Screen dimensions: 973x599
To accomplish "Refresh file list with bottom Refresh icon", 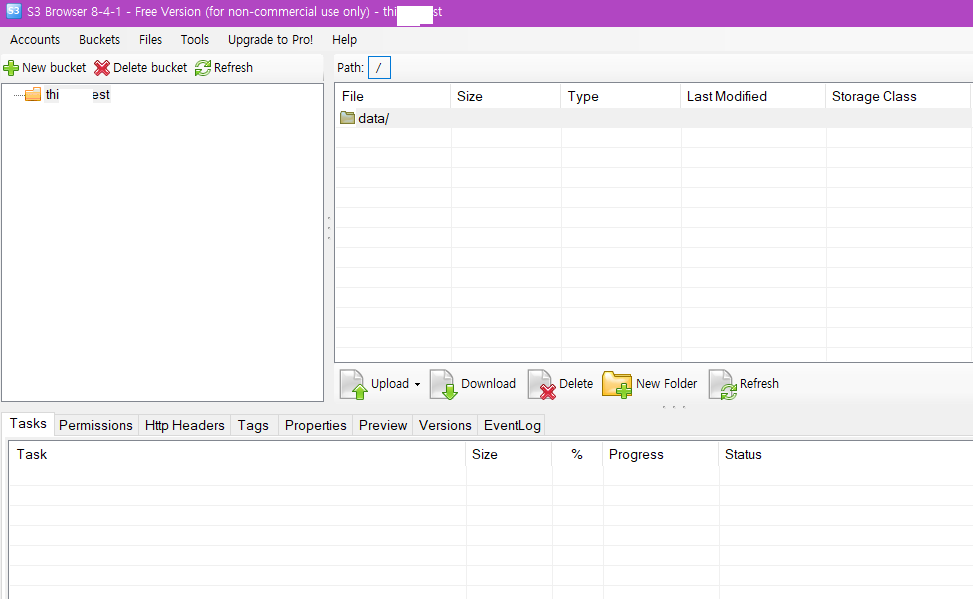I will pyautogui.click(x=722, y=384).
